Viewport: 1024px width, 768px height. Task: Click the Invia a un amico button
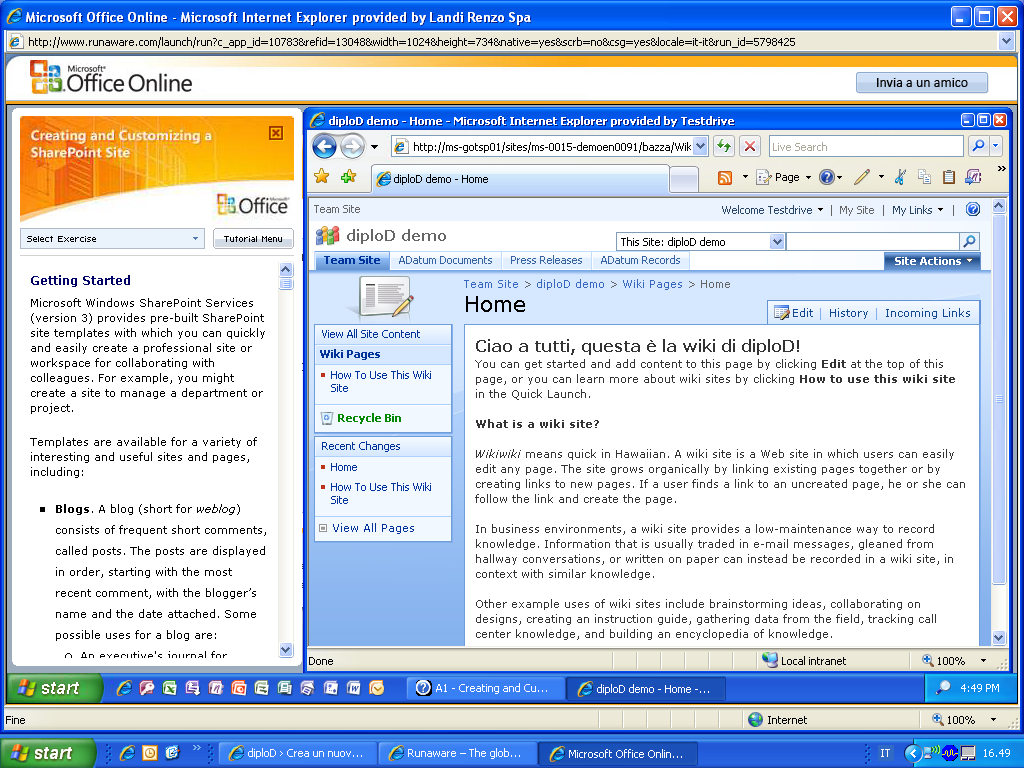click(921, 82)
